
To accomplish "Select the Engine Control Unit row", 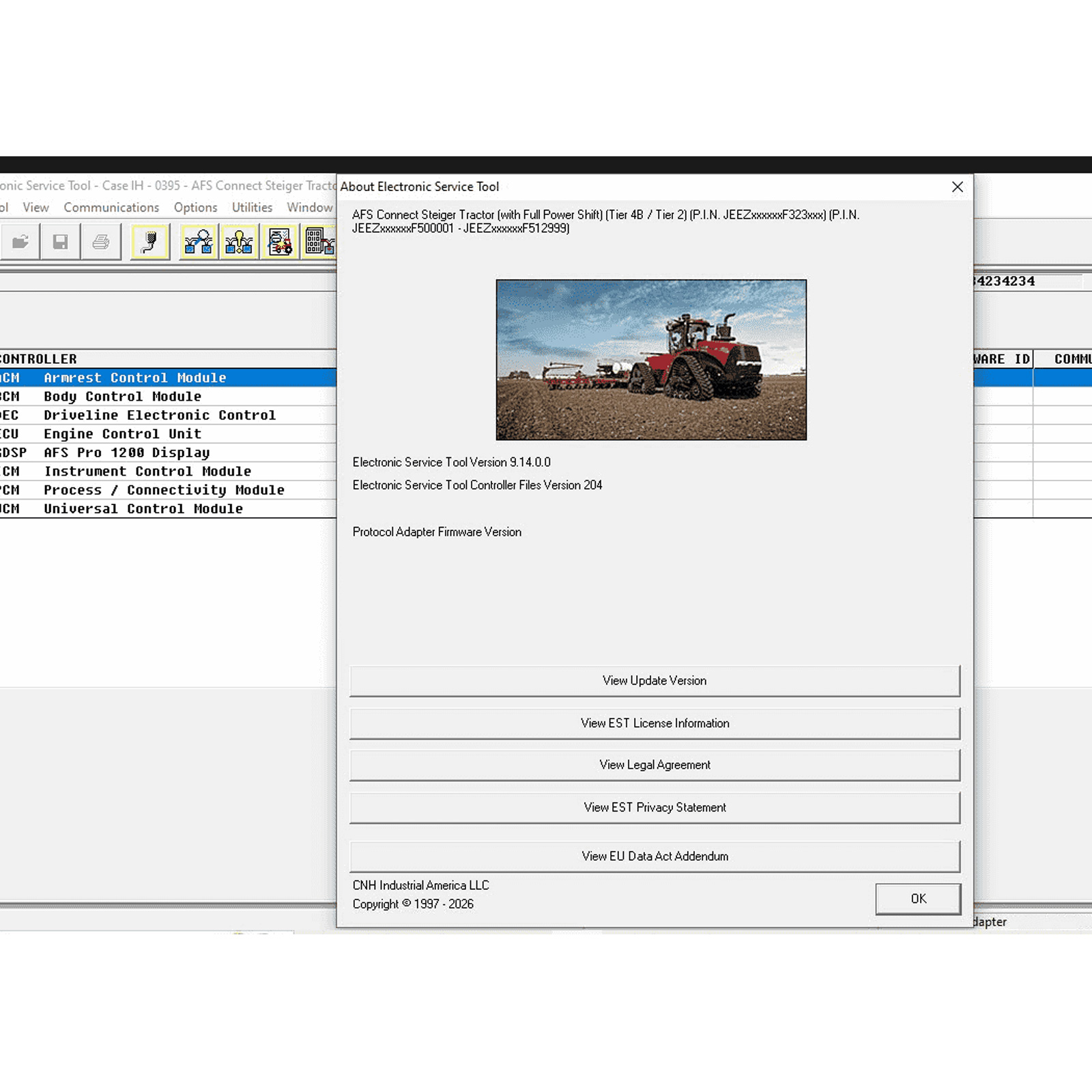I will 168,434.
